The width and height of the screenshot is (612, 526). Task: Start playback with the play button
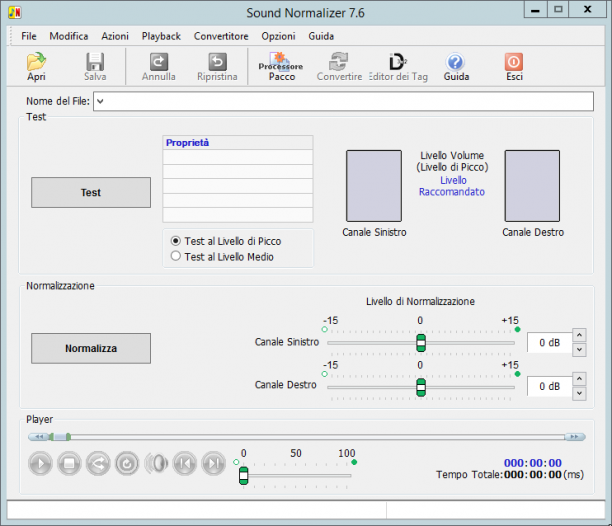(x=40, y=464)
